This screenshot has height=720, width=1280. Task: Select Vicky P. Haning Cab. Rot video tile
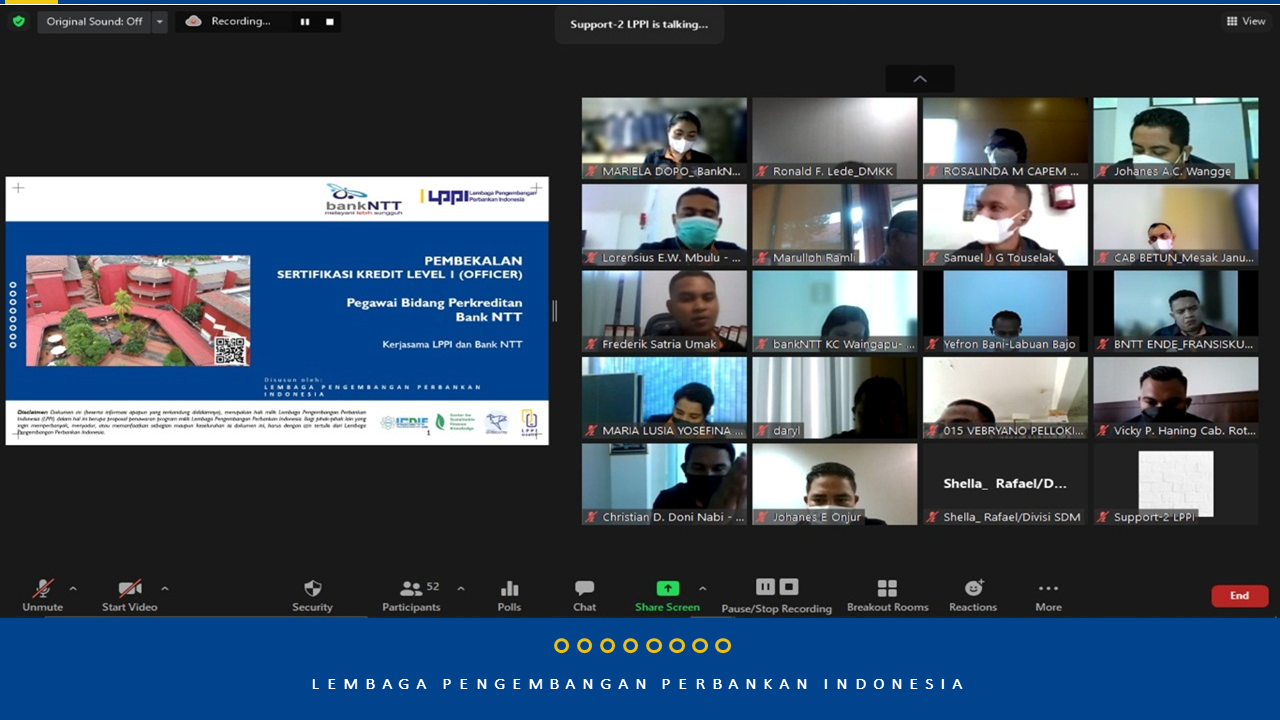point(1176,398)
